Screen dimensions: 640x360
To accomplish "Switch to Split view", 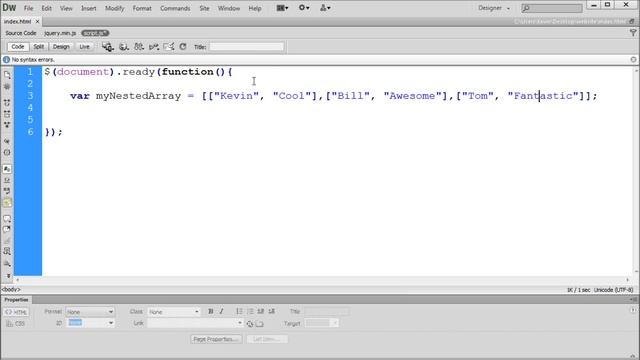I will 38,47.
